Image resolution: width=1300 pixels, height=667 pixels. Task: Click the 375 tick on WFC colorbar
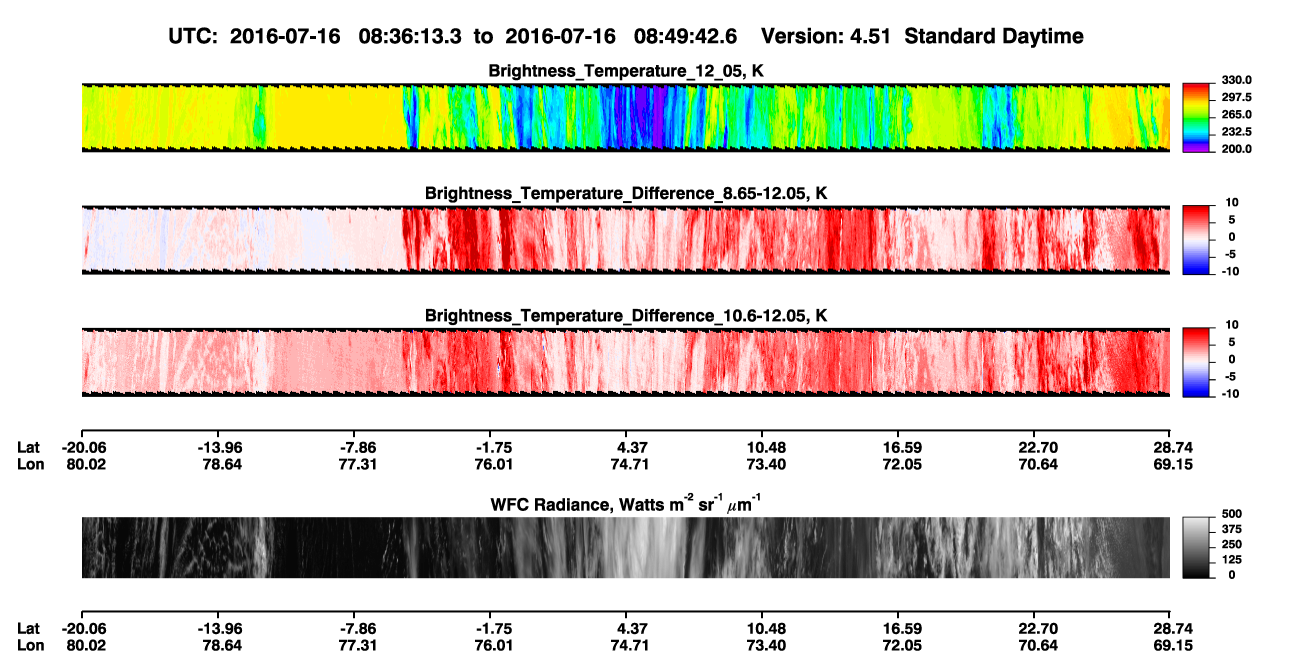click(x=1230, y=529)
